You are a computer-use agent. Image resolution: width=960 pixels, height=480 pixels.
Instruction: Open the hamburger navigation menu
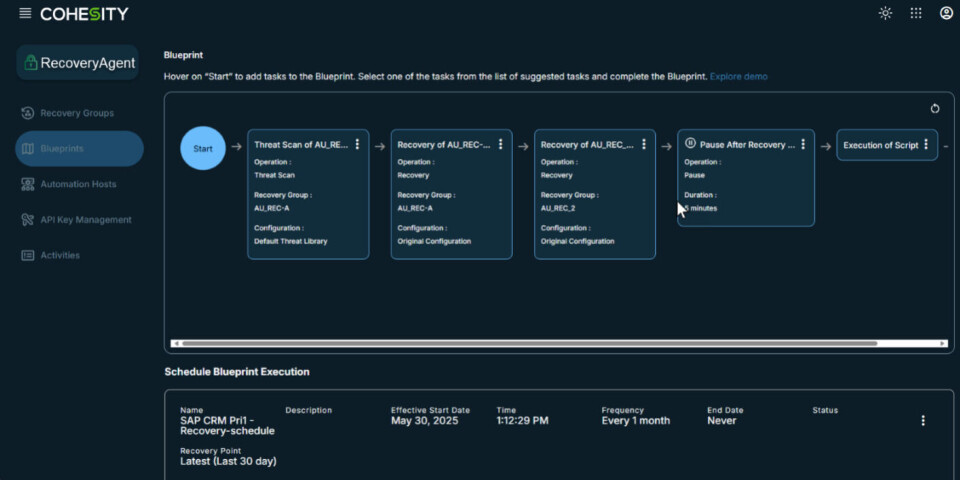tap(25, 13)
